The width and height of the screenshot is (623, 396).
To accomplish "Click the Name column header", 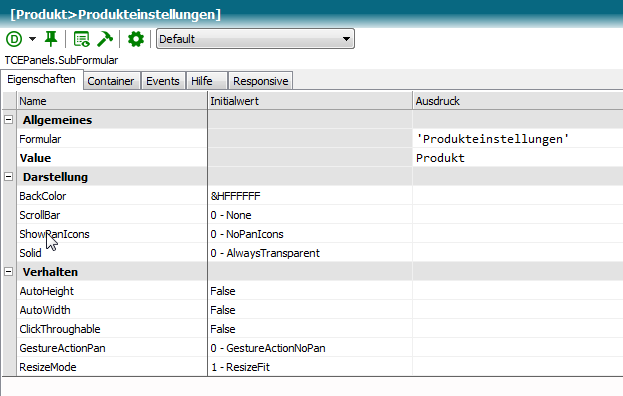I will click(x=112, y=101).
